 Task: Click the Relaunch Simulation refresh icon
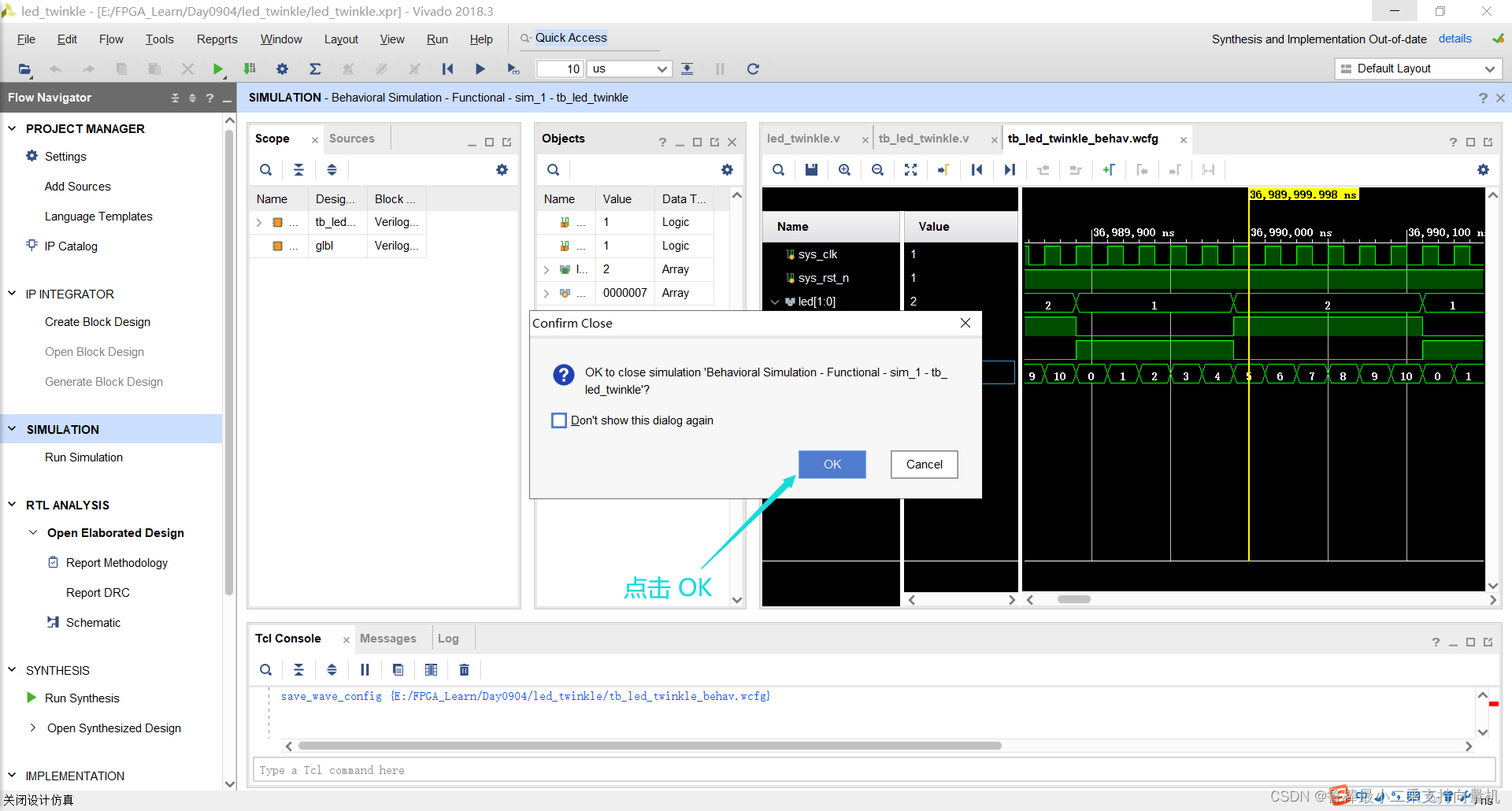[x=753, y=69]
